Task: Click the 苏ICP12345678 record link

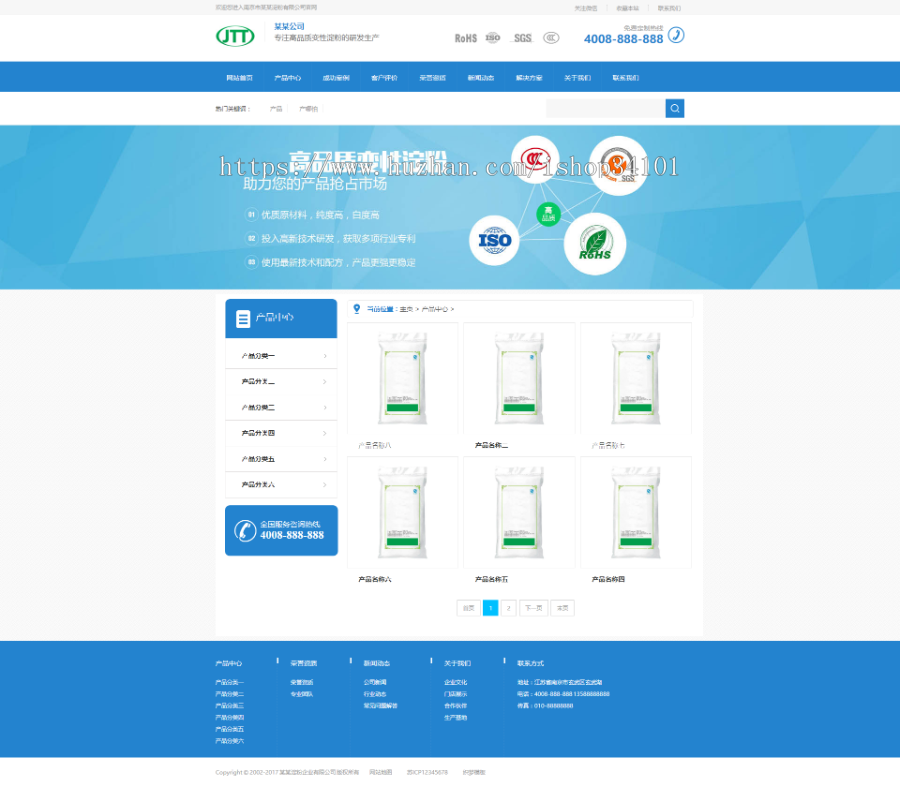Action: click(427, 773)
